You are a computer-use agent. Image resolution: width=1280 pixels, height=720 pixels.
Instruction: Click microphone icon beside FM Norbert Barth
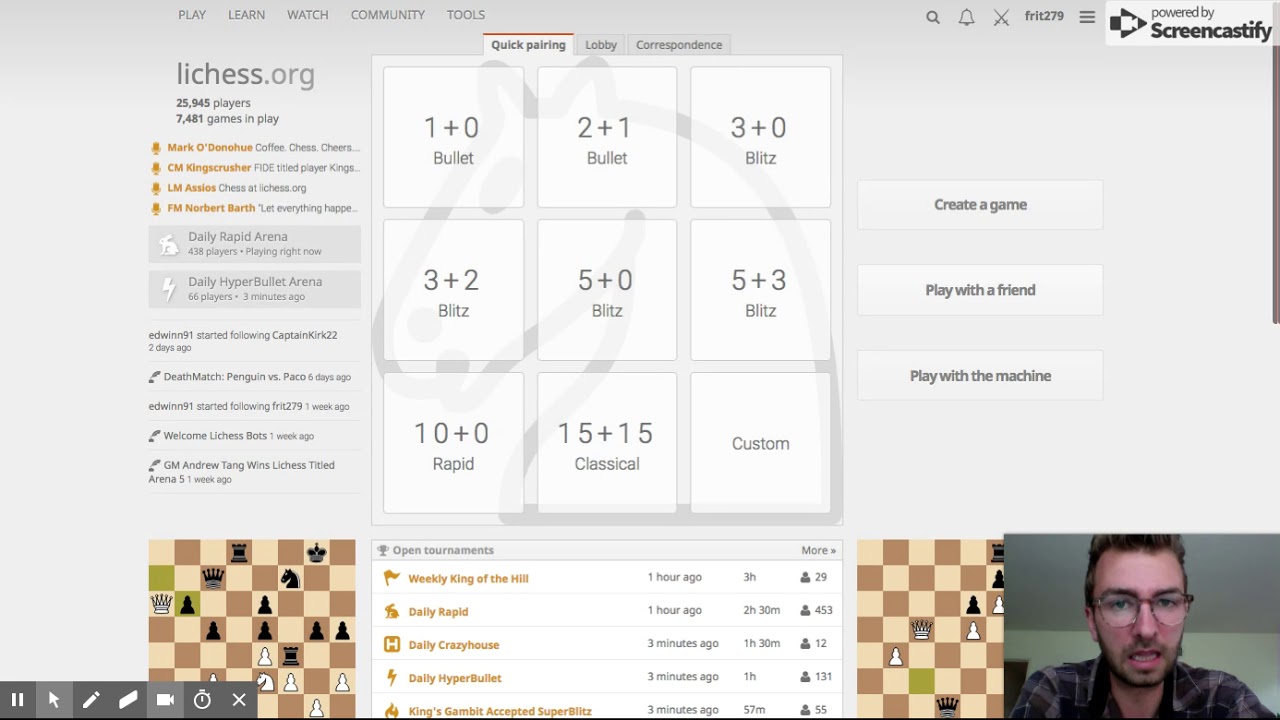(x=156, y=208)
